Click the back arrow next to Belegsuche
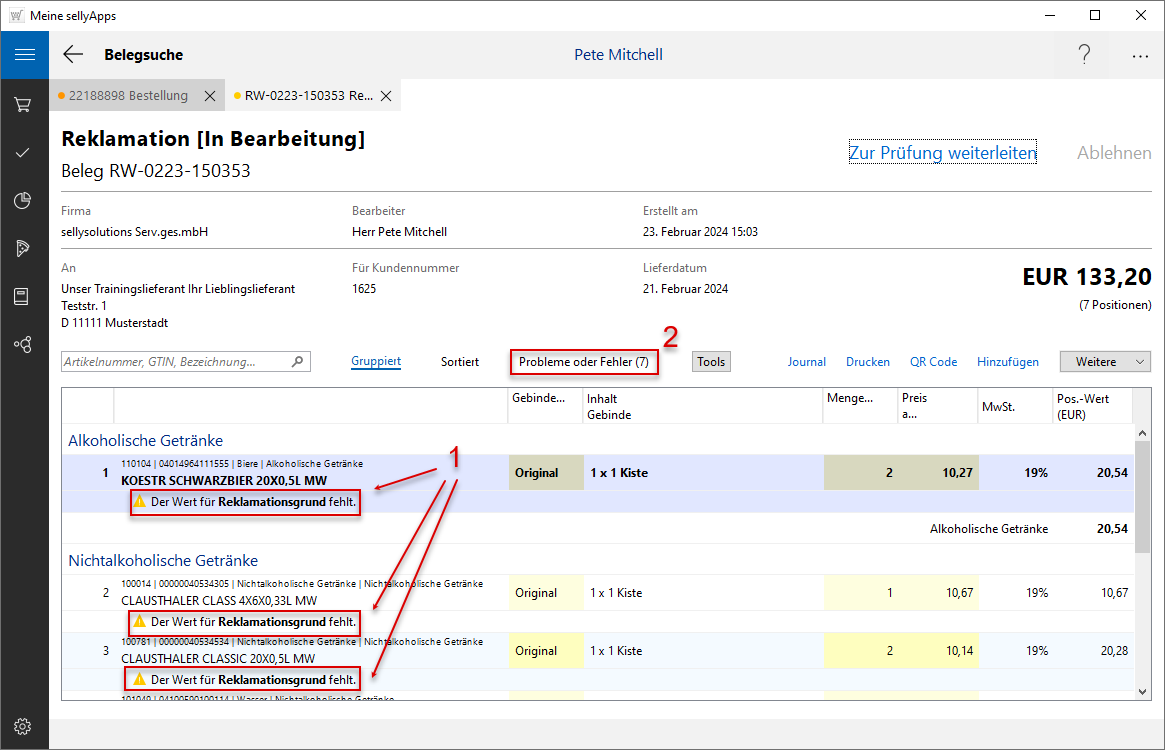The width and height of the screenshot is (1165, 750). point(73,55)
